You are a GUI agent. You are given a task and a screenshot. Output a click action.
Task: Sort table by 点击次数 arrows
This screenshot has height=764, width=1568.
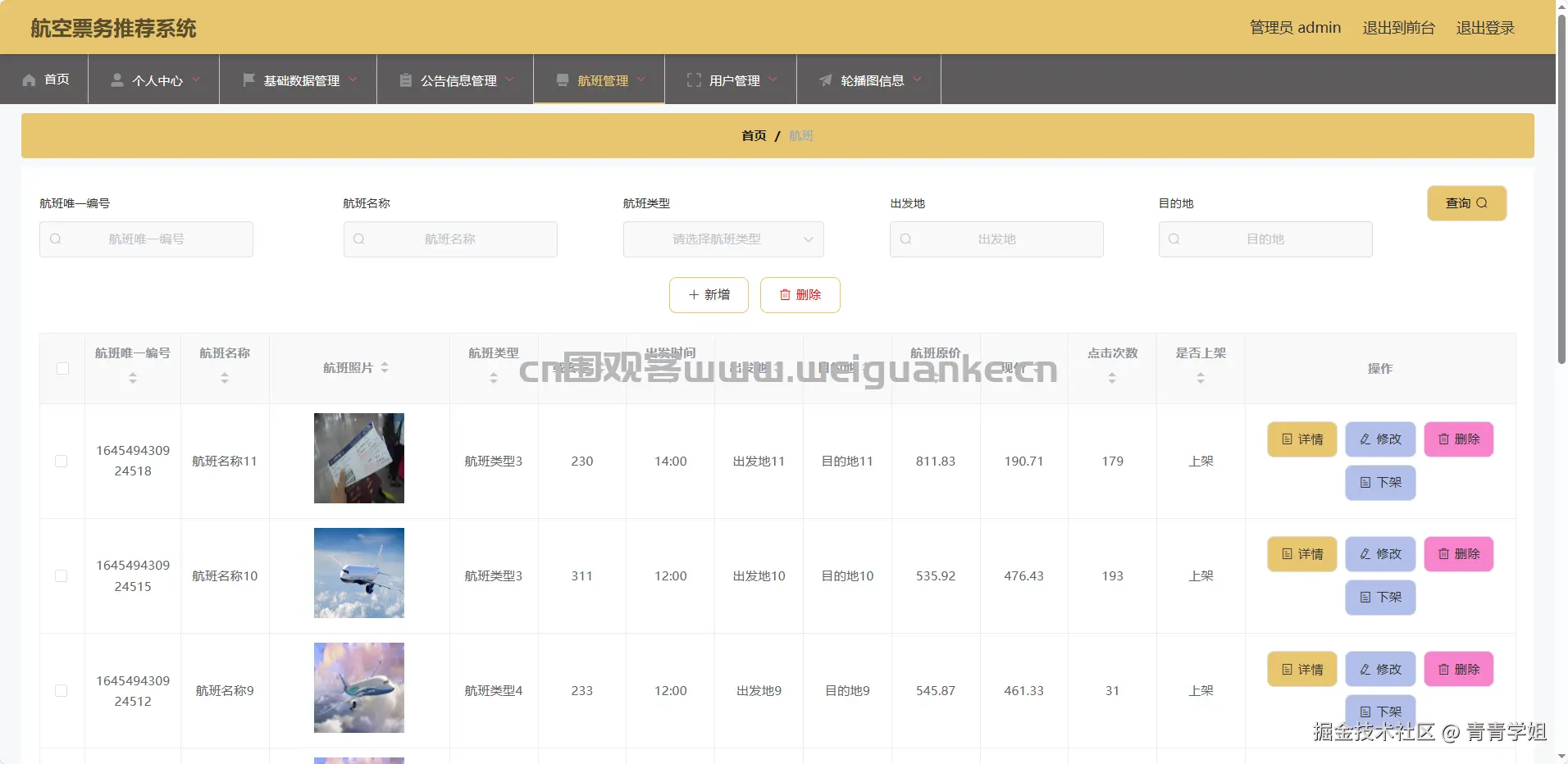point(1112,378)
